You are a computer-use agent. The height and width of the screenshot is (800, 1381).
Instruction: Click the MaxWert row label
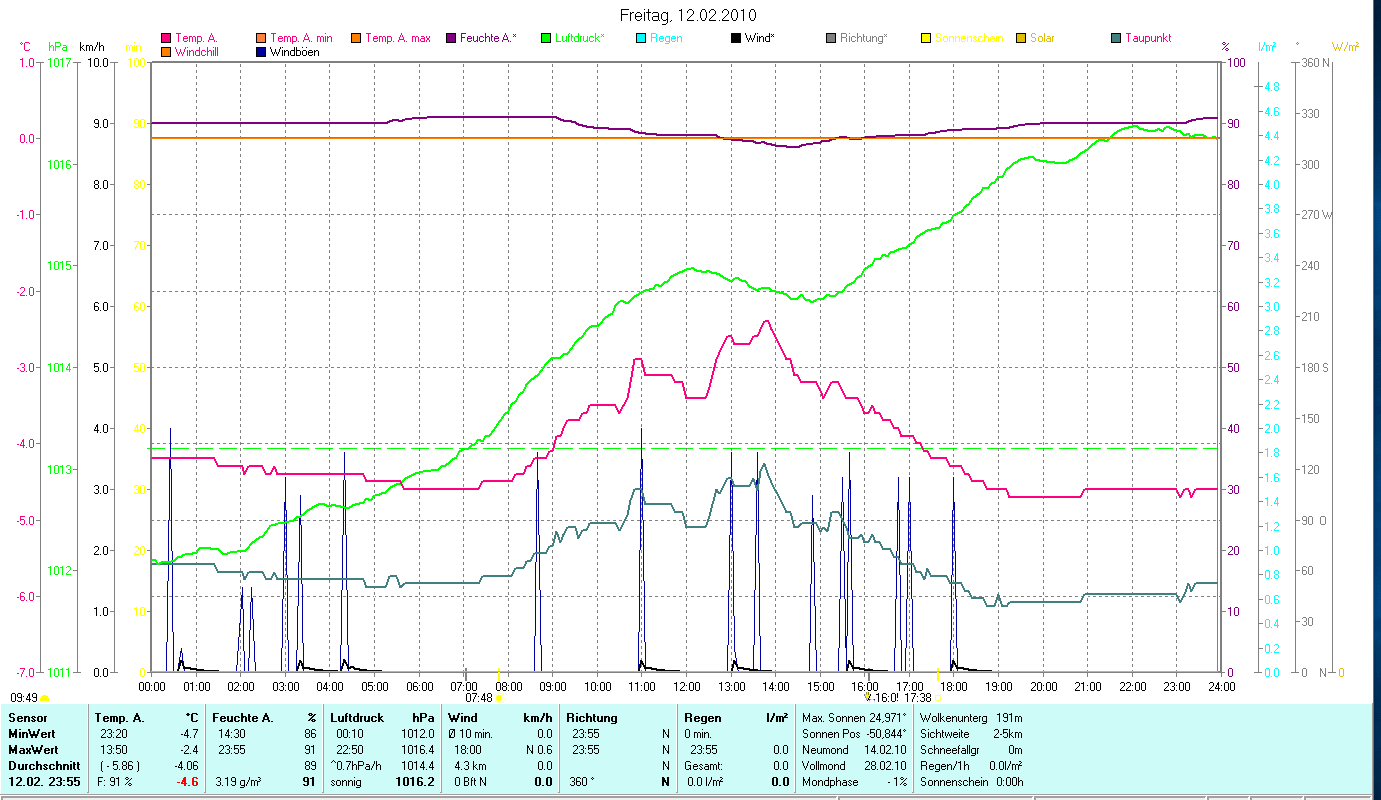click(x=33, y=749)
